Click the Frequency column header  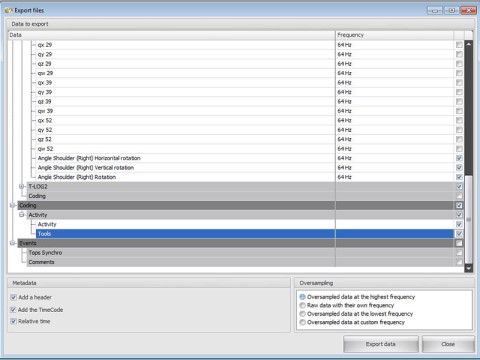click(x=394, y=35)
